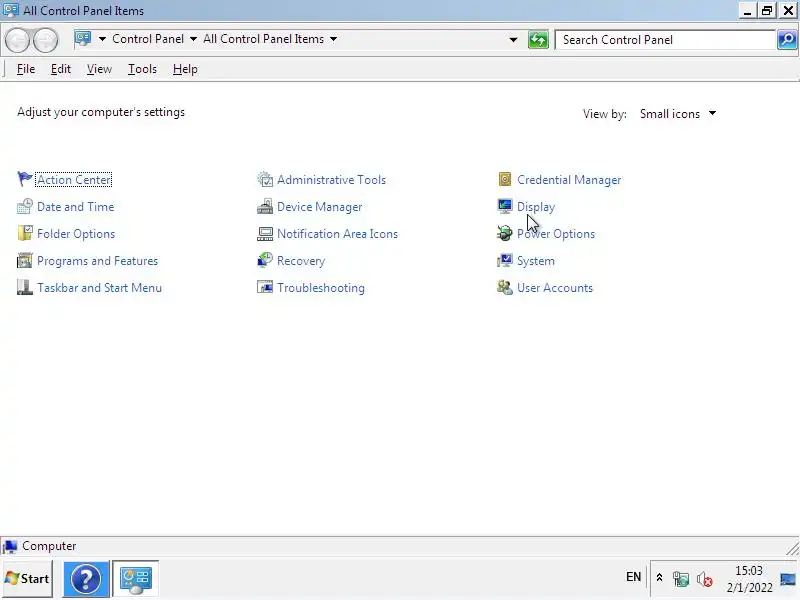Image resolution: width=800 pixels, height=600 pixels.
Task: Open the Display link
Action: point(536,207)
